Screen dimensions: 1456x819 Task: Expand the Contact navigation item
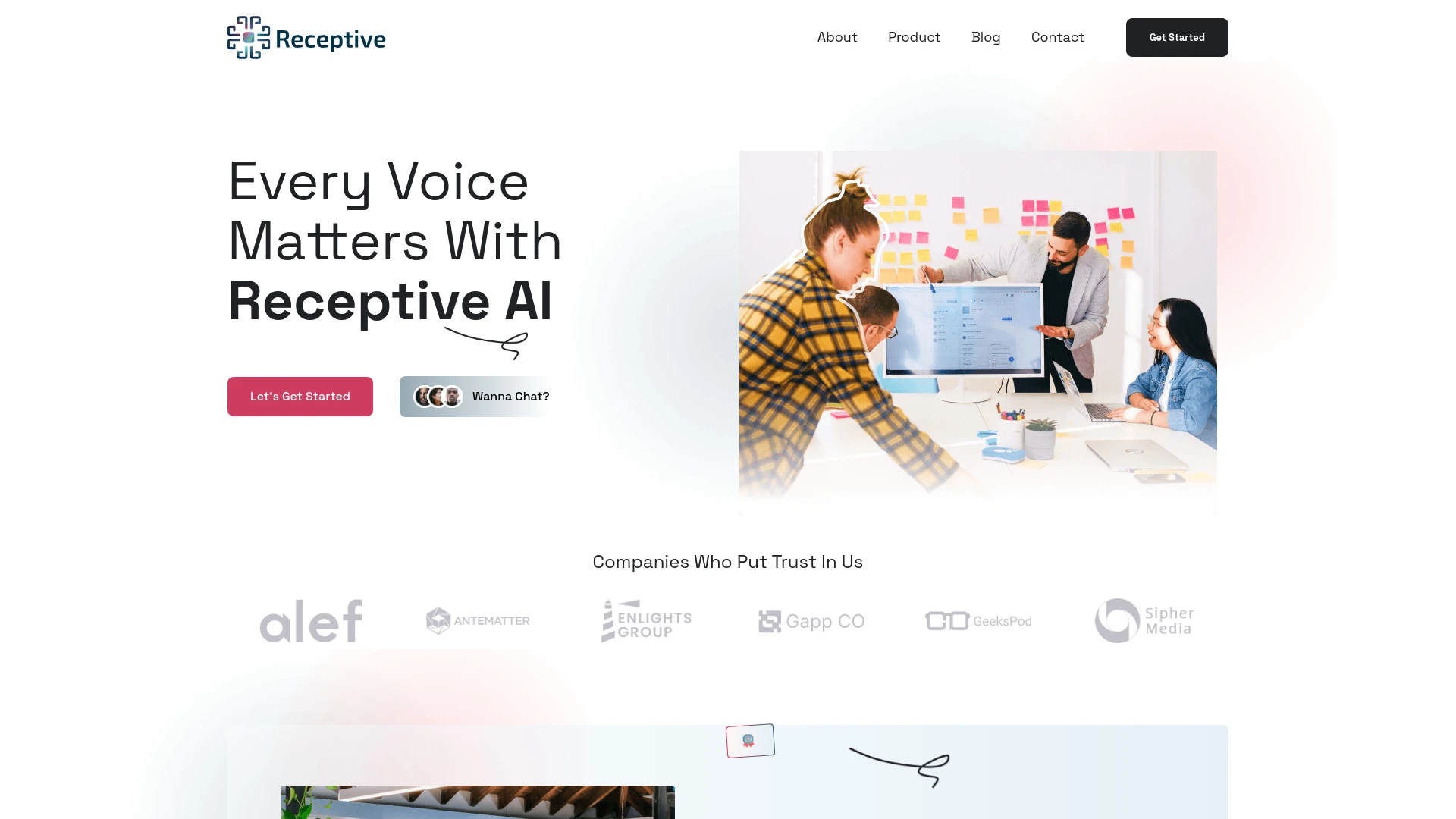[x=1058, y=37]
